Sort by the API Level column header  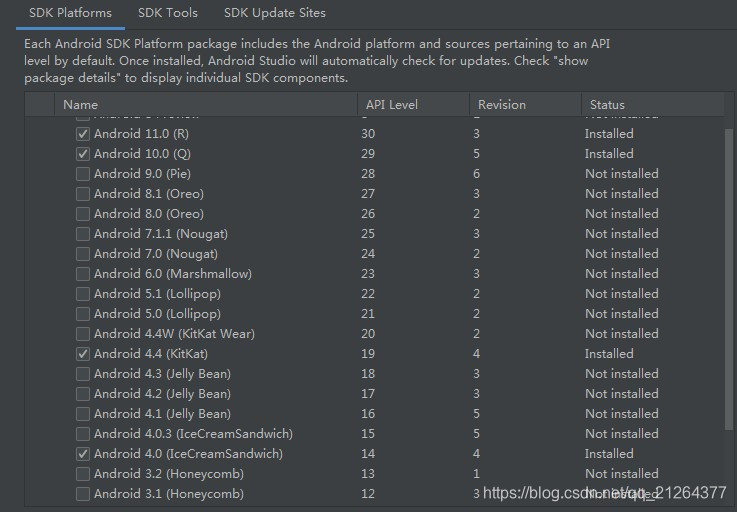pos(414,104)
